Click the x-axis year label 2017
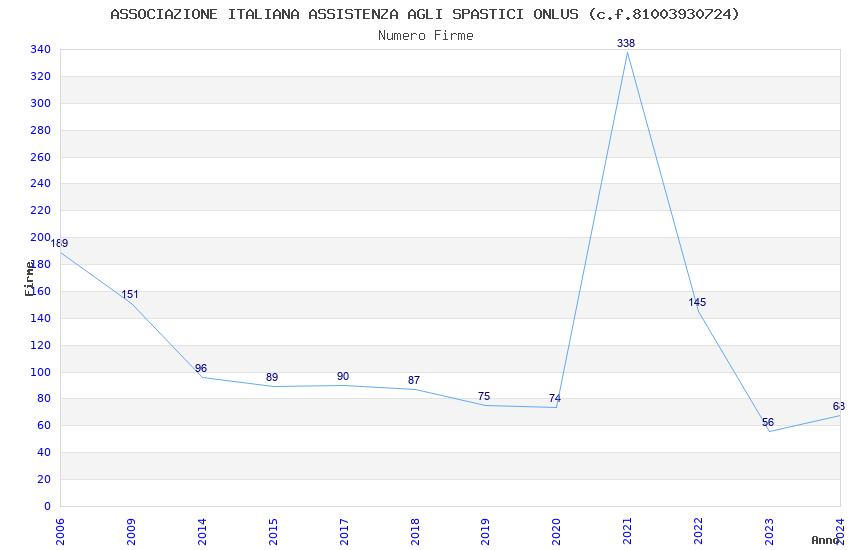The width and height of the screenshot is (850, 550). (x=344, y=532)
